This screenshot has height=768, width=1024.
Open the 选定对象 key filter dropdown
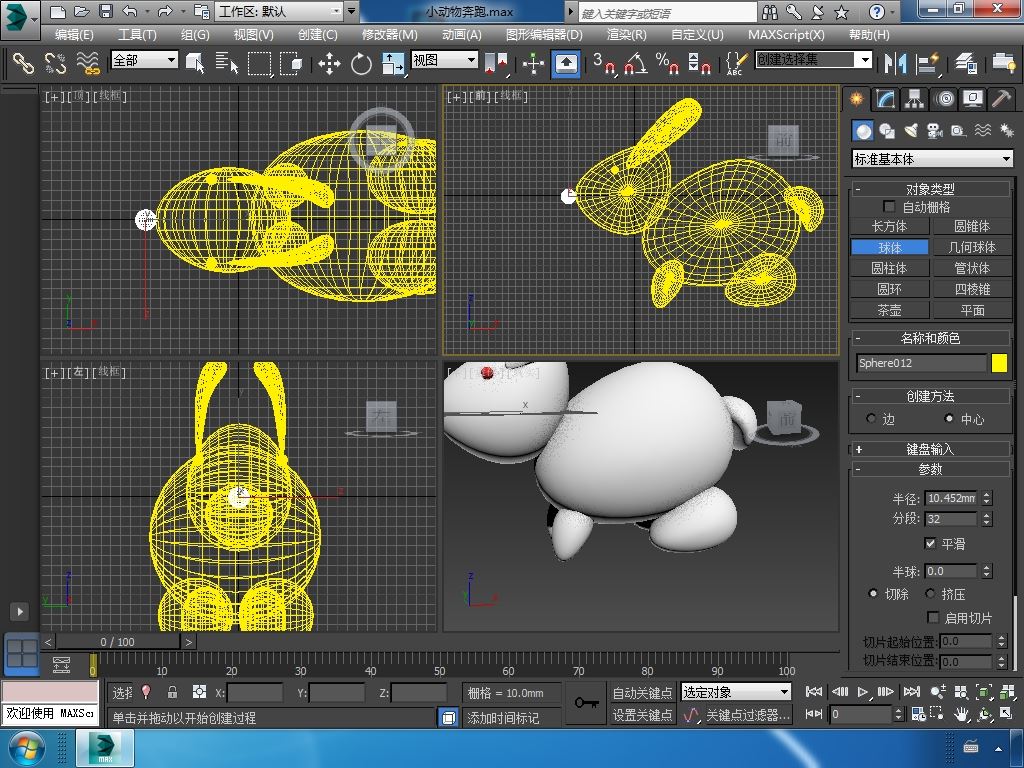[735, 692]
